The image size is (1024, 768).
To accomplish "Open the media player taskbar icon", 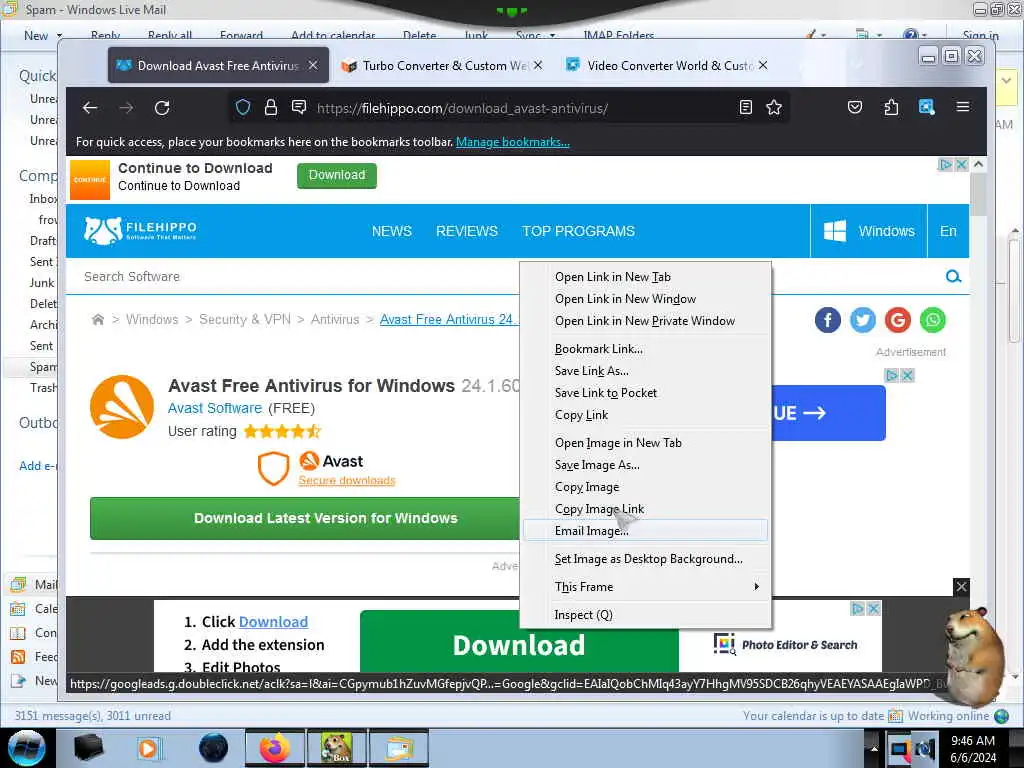I will tap(150, 748).
